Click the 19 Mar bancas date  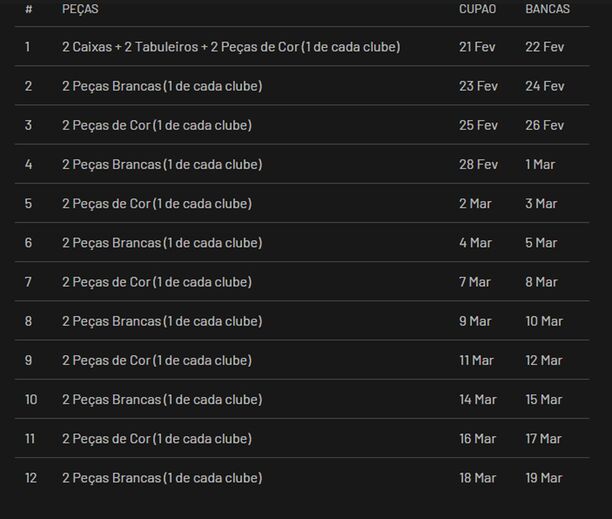544,478
